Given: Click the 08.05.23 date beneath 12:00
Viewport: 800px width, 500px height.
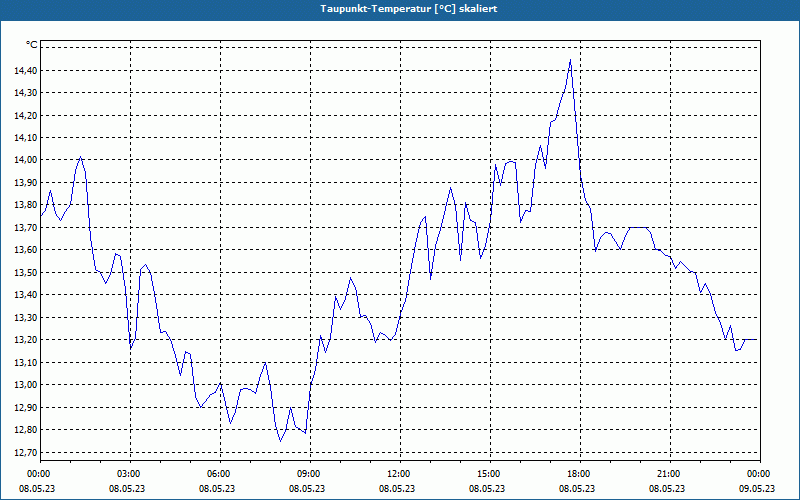Looking at the screenshot, I should tap(397, 488).
